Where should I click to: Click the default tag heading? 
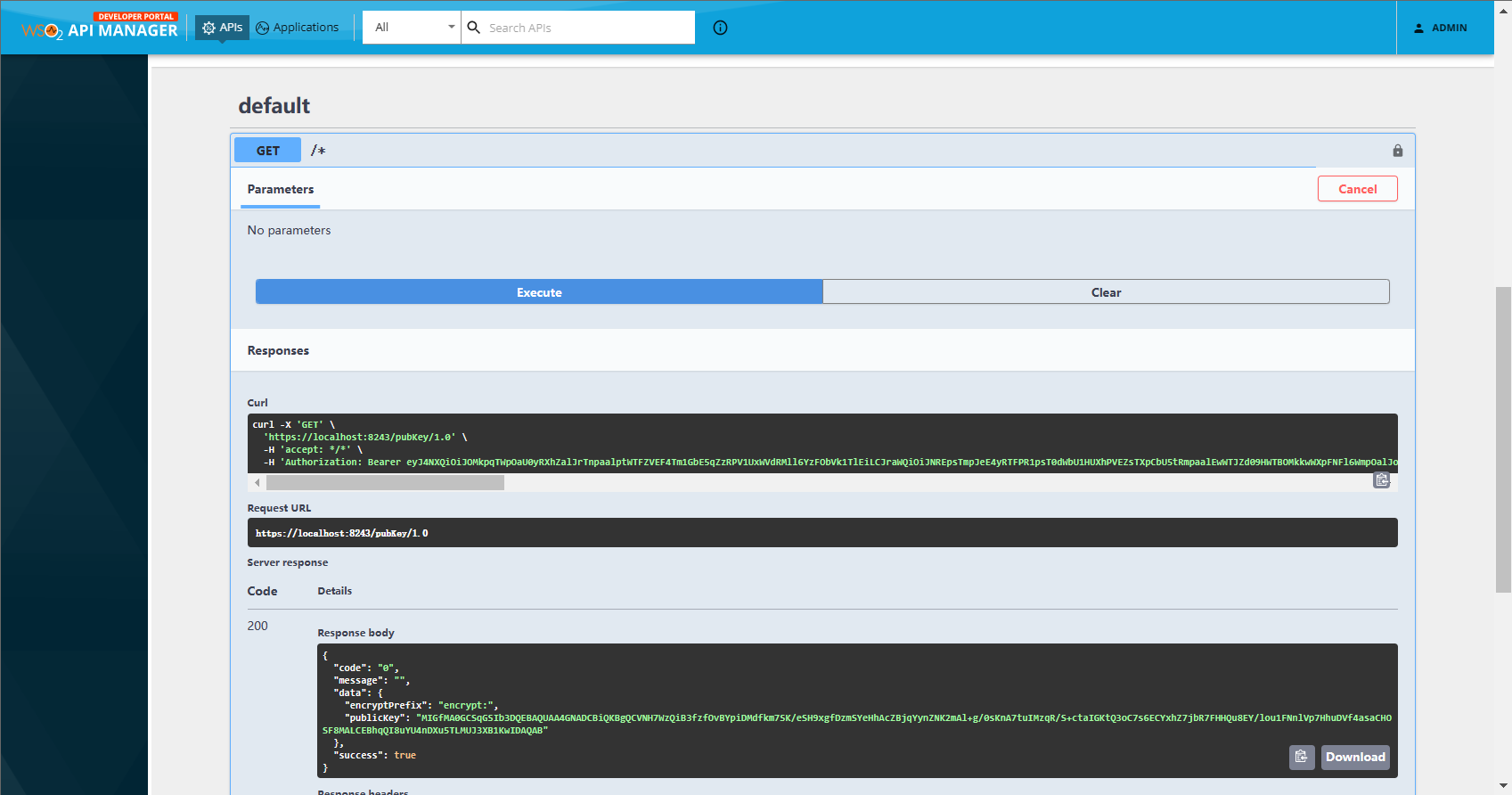(x=274, y=105)
